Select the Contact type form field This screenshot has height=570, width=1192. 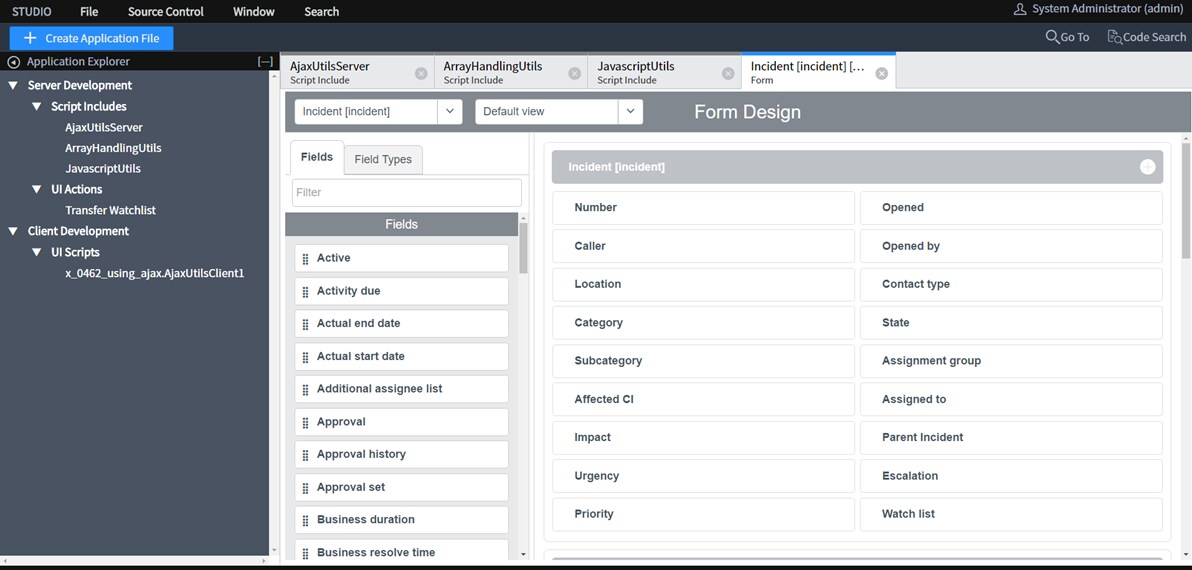(1011, 284)
